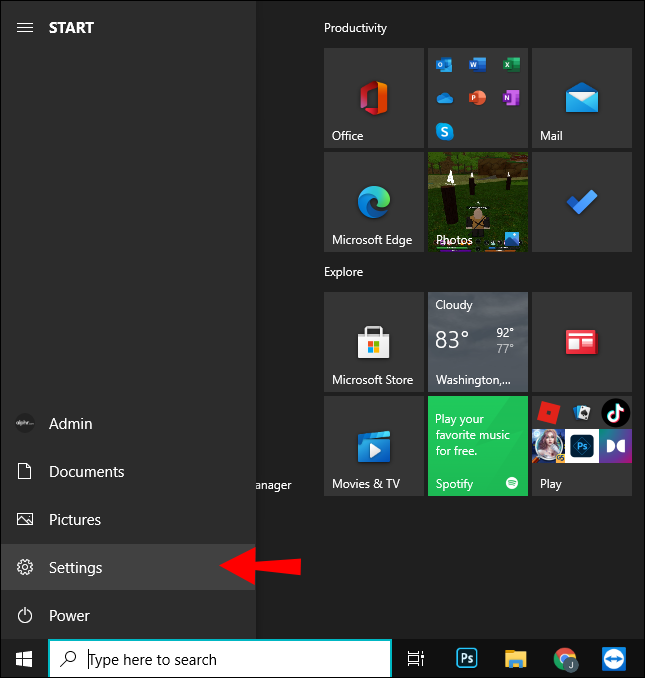Open TikTok in the Play tile
Viewport: 645px width, 678px height.
pyautogui.click(x=616, y=413)
